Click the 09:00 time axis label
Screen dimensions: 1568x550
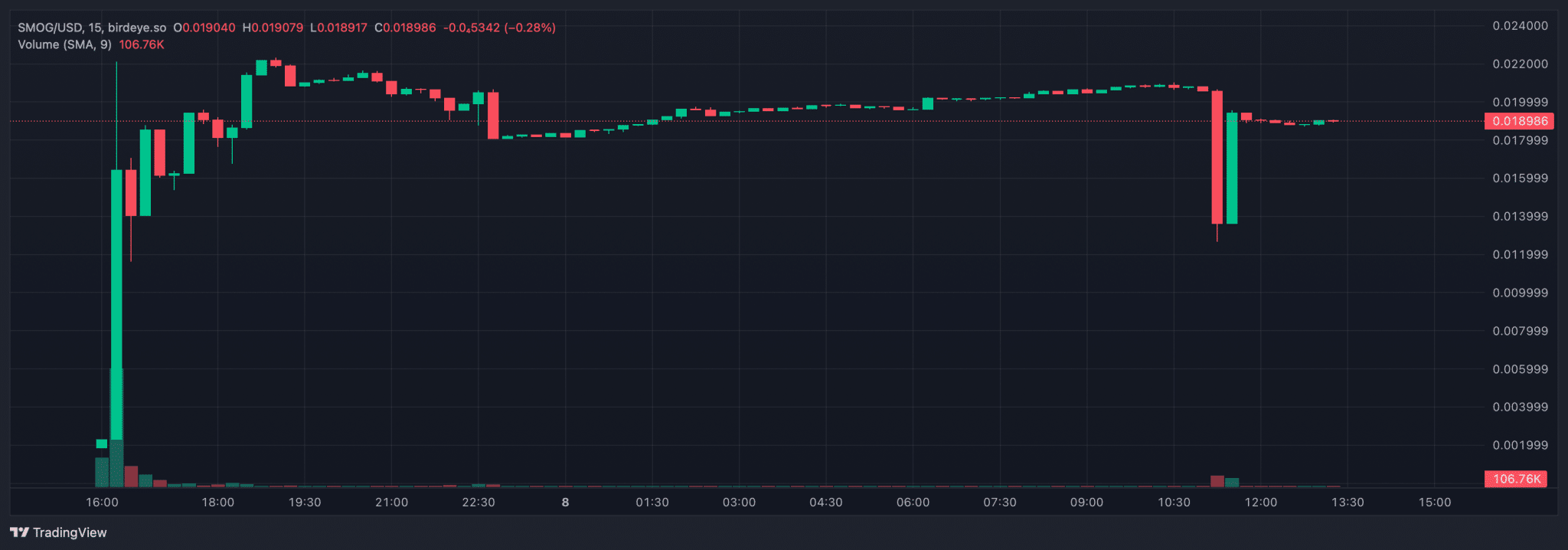[1086, 503]
